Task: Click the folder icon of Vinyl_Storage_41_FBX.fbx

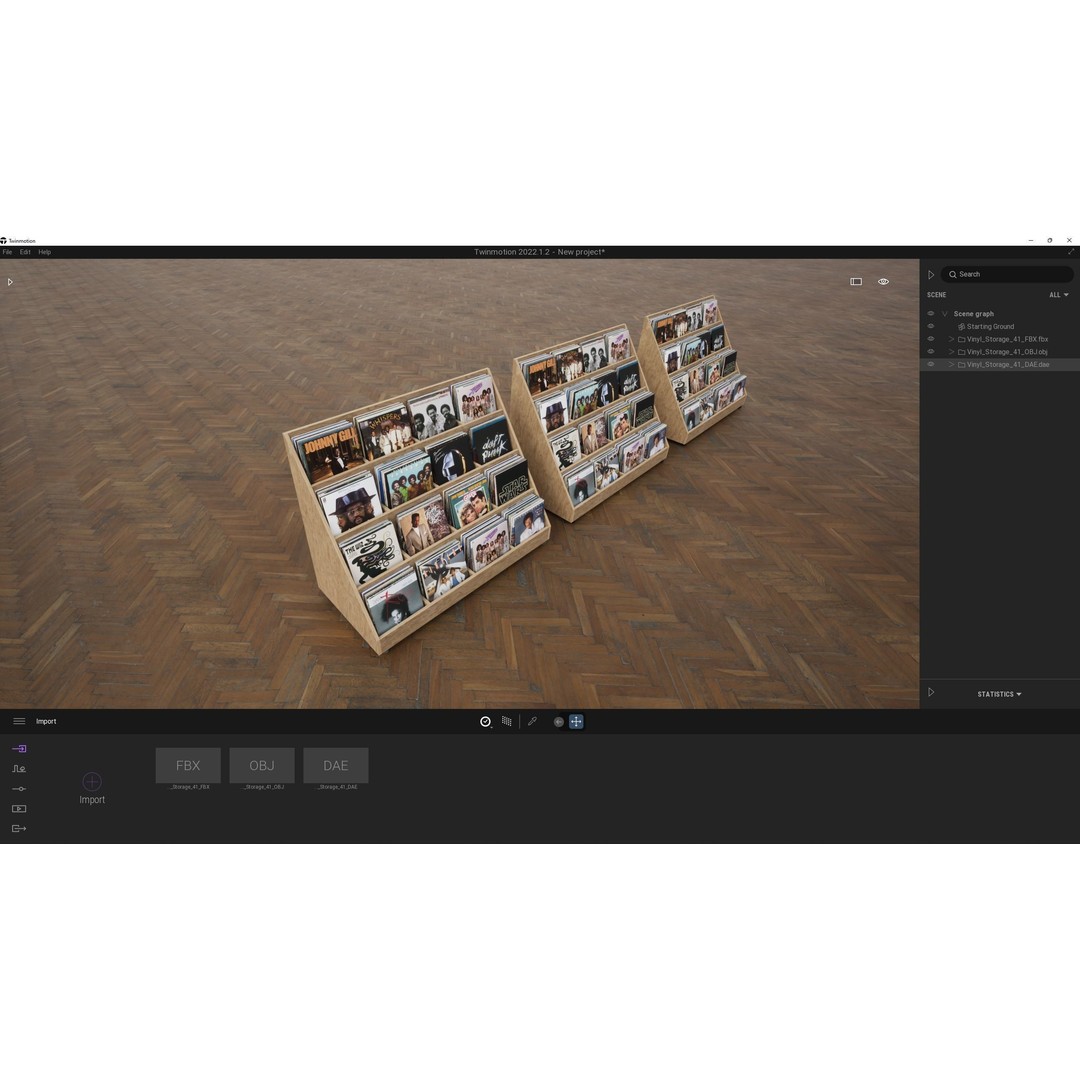Action: point(962,339)
